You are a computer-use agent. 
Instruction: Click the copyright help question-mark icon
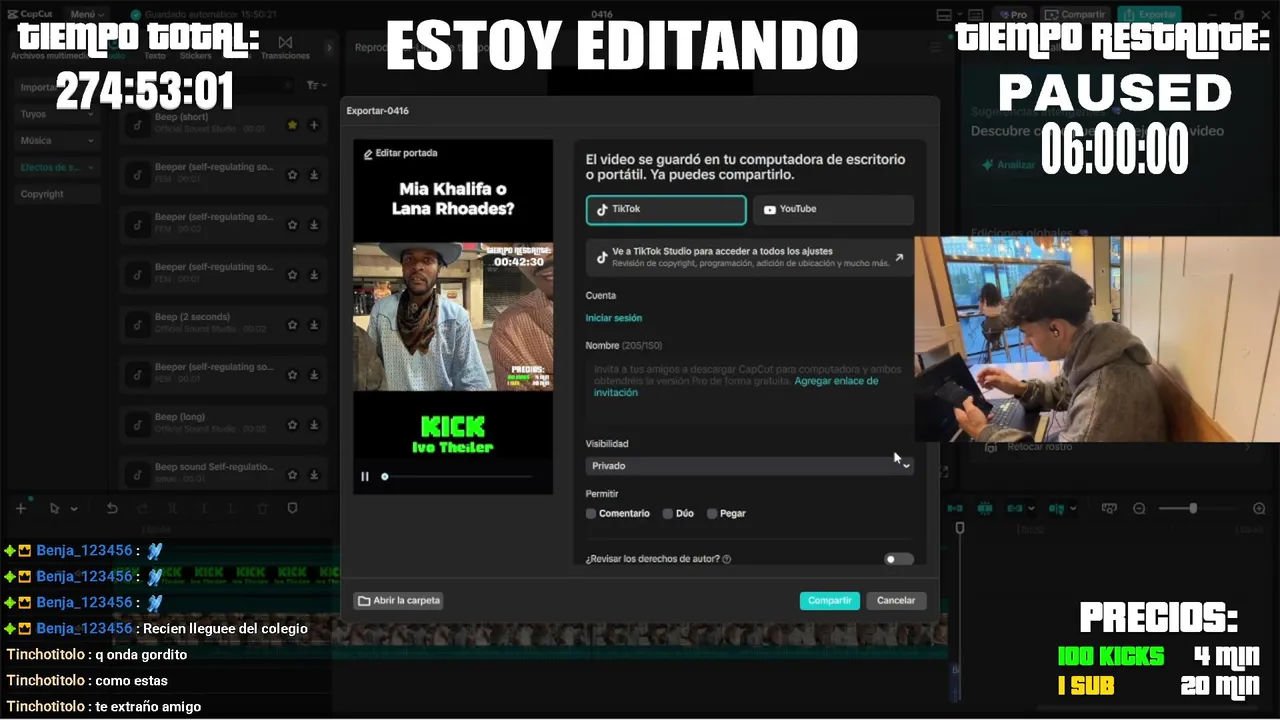[727, 560]
